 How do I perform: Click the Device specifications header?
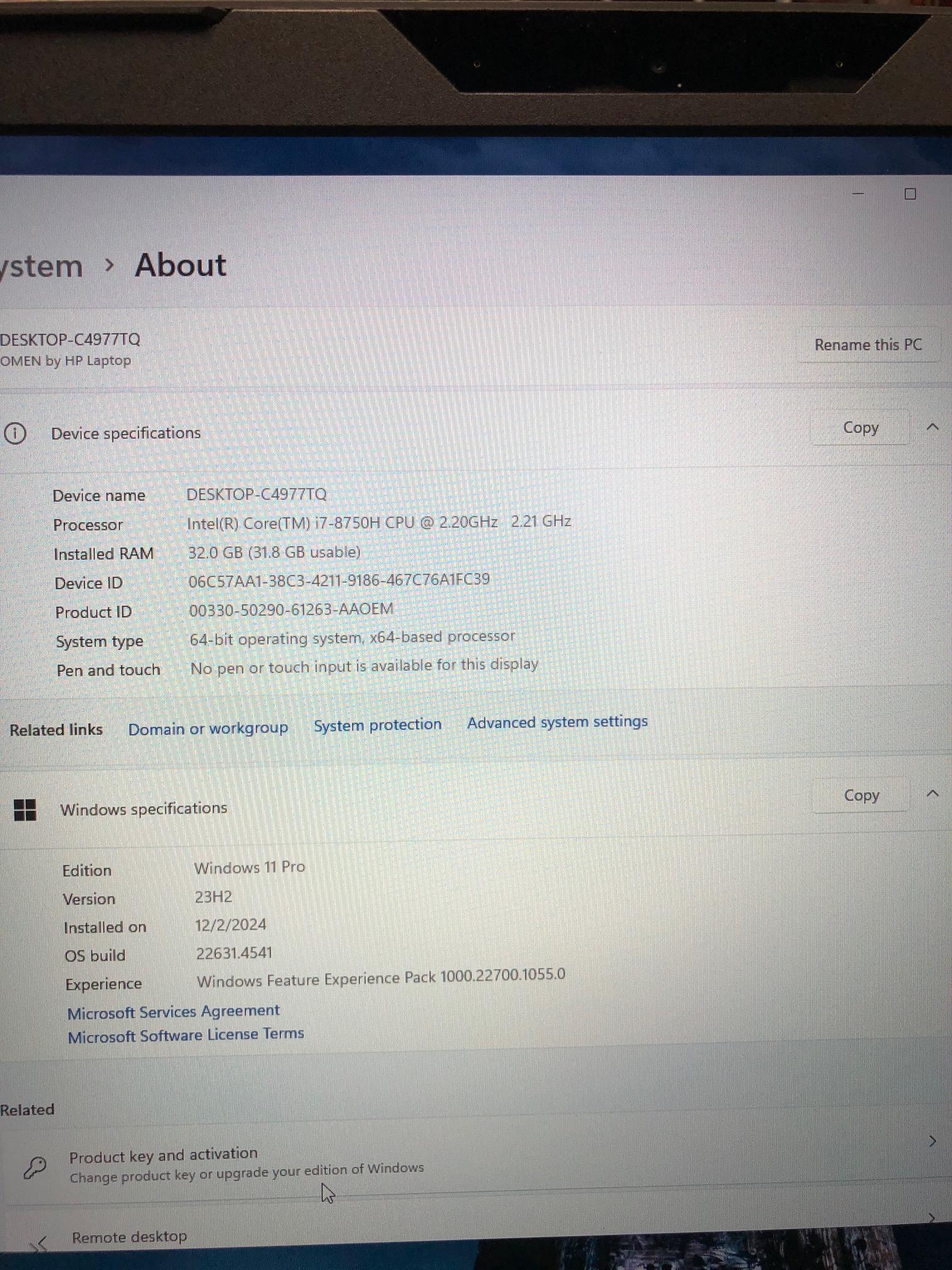tap(125, 433)
